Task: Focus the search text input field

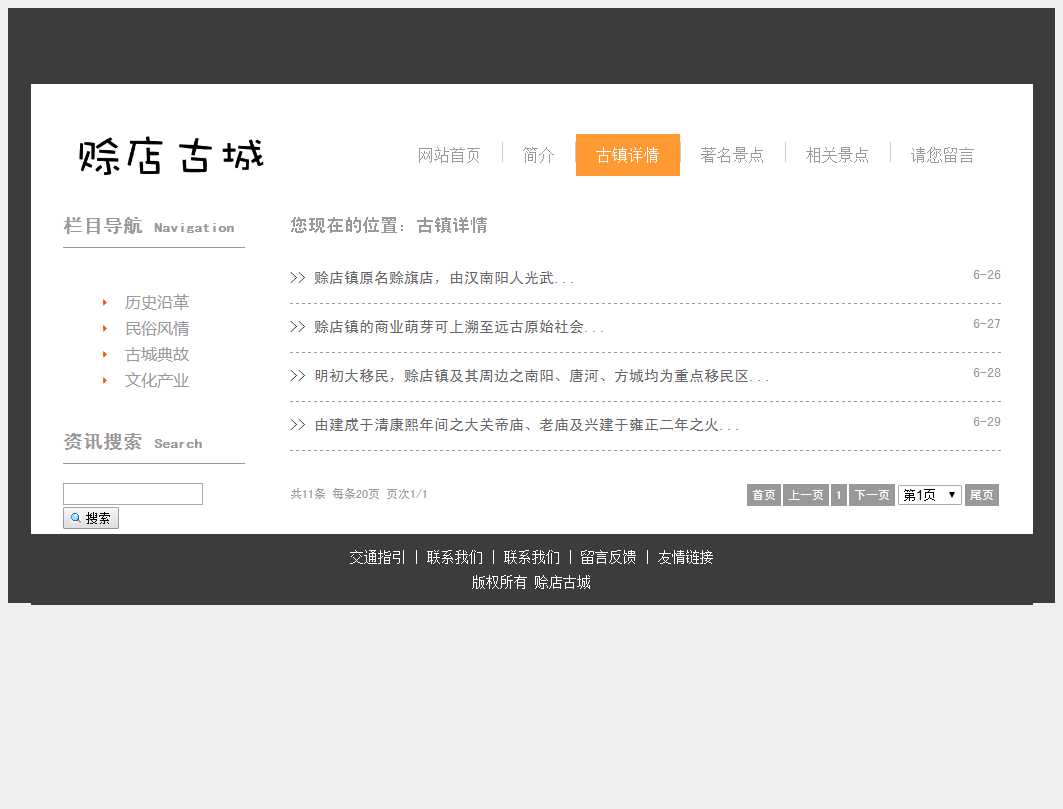Action: click(133, 494)
